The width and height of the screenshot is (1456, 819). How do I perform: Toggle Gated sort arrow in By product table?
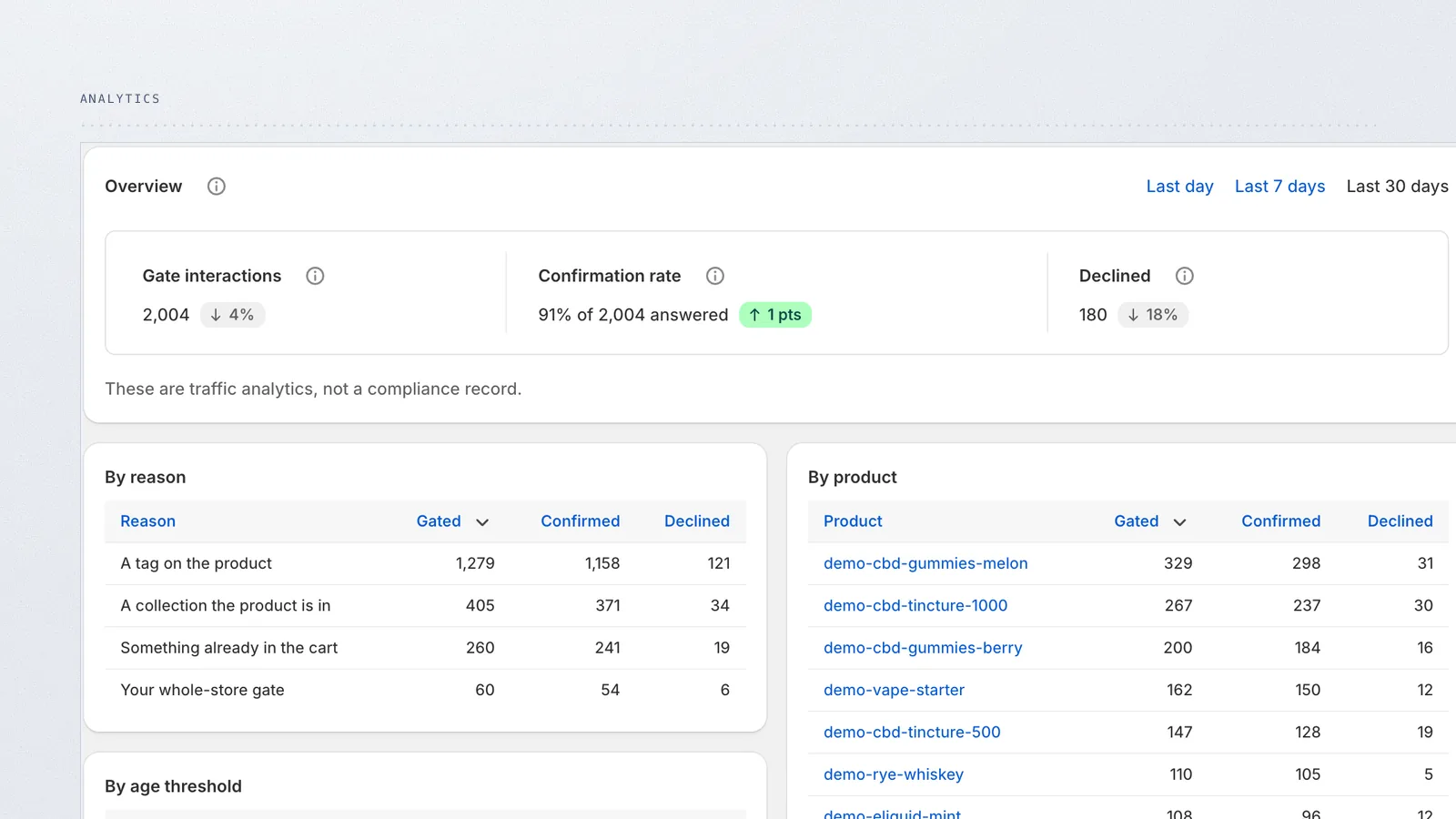[x=1179, y=522]
